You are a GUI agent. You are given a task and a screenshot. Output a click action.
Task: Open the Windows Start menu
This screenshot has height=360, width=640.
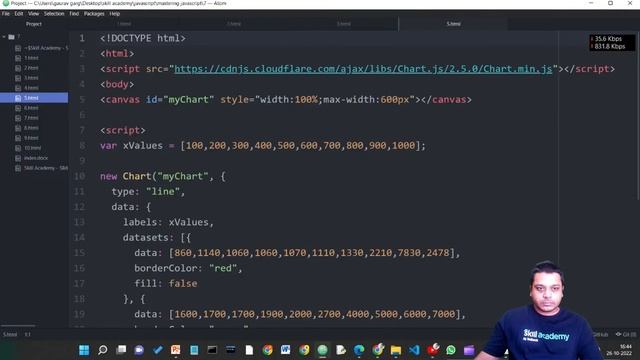point(84,350)
